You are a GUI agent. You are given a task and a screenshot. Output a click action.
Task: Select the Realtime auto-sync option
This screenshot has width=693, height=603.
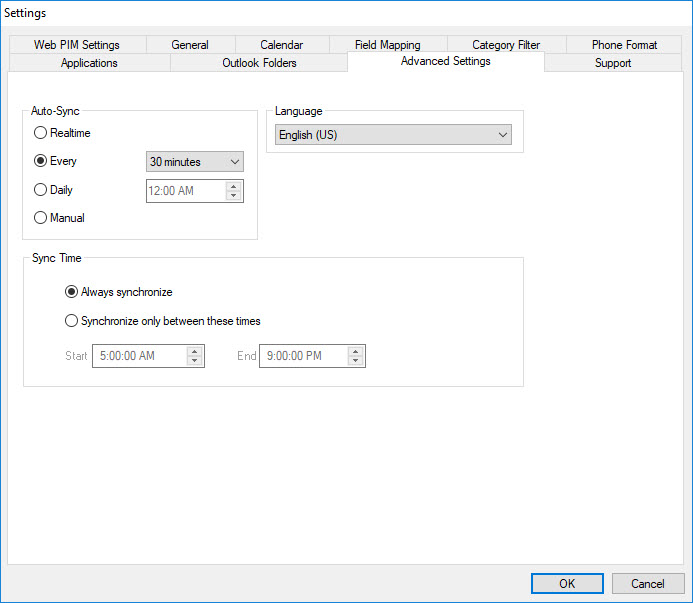click(41, 133)
